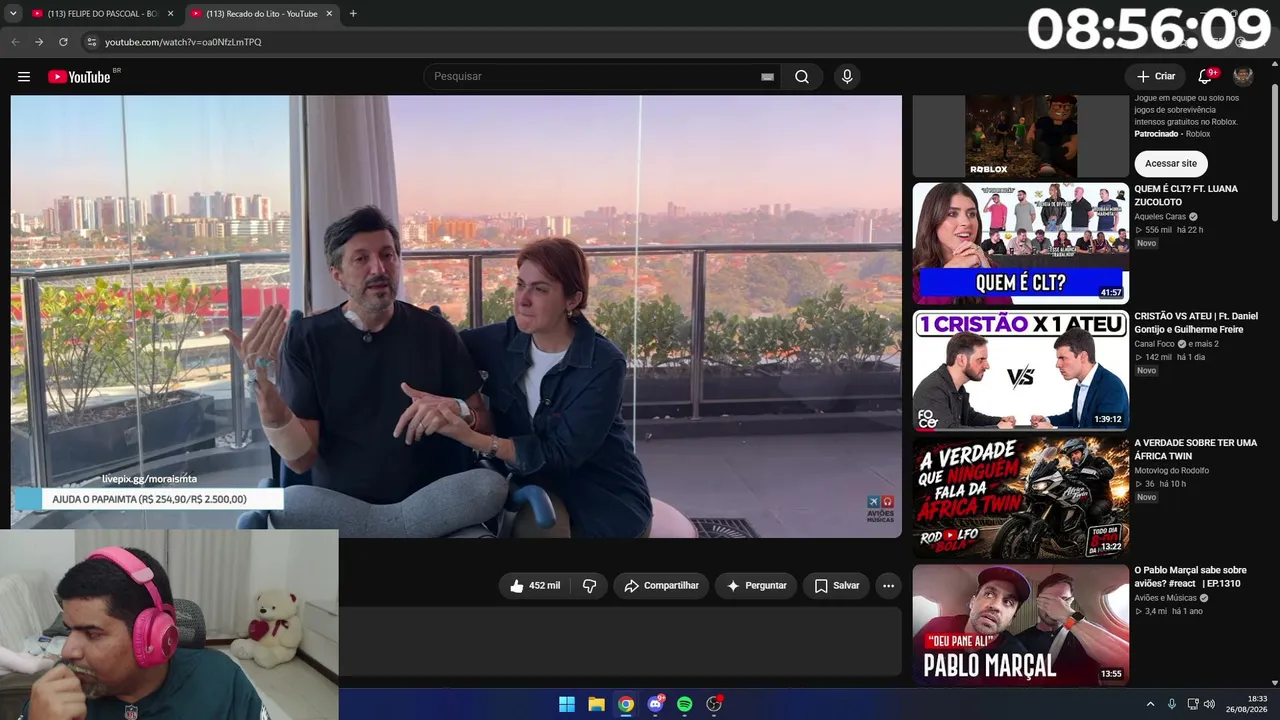Open title A VERDADE SOBRE TER UMA ÁFRICA TWIN

[x=1196, y=450]
